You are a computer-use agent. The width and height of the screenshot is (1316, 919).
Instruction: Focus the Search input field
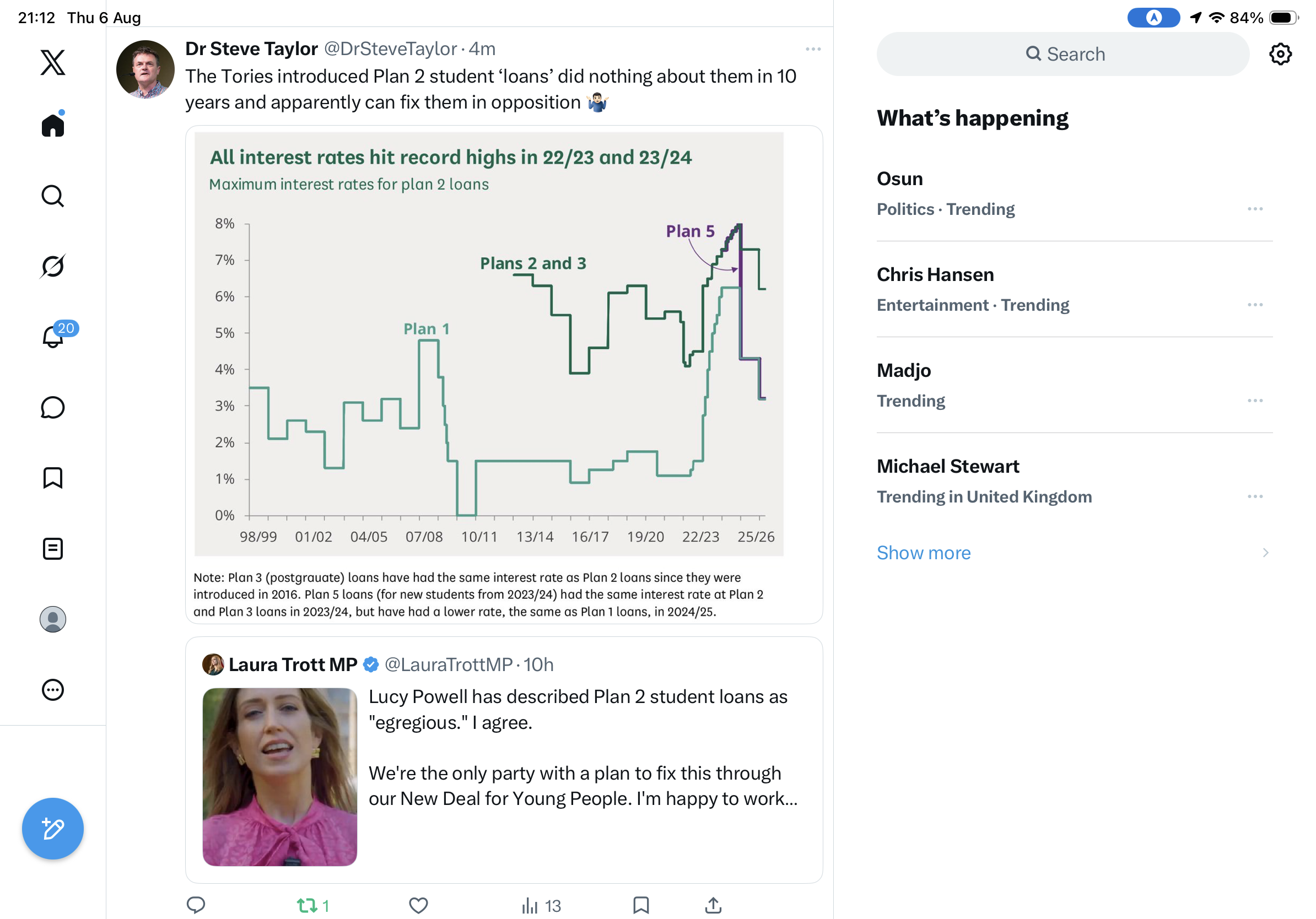1062,55
